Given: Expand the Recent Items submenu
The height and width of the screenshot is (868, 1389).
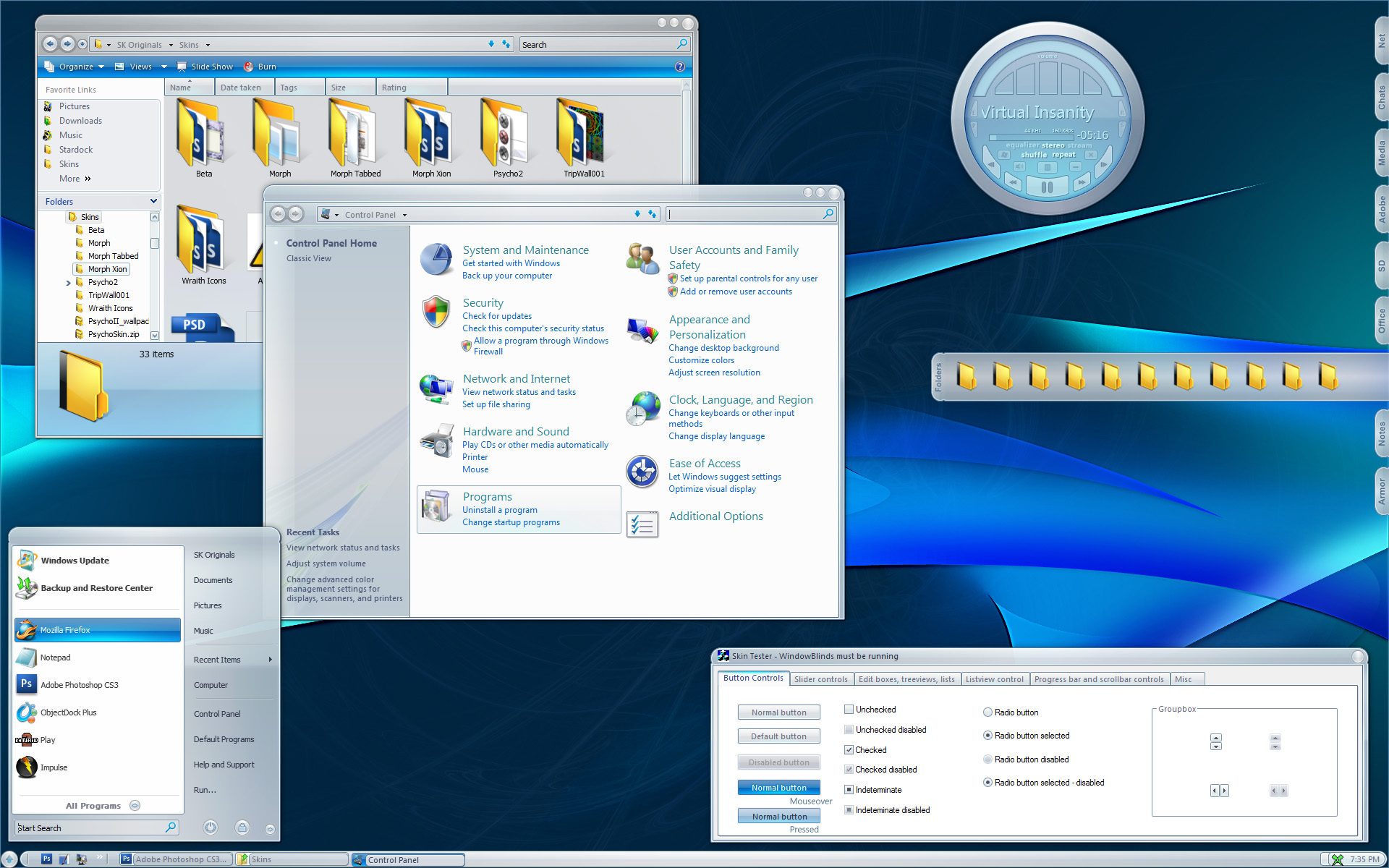Looking at the screenshot, I should pyautogui.click(x=233, y=660).
